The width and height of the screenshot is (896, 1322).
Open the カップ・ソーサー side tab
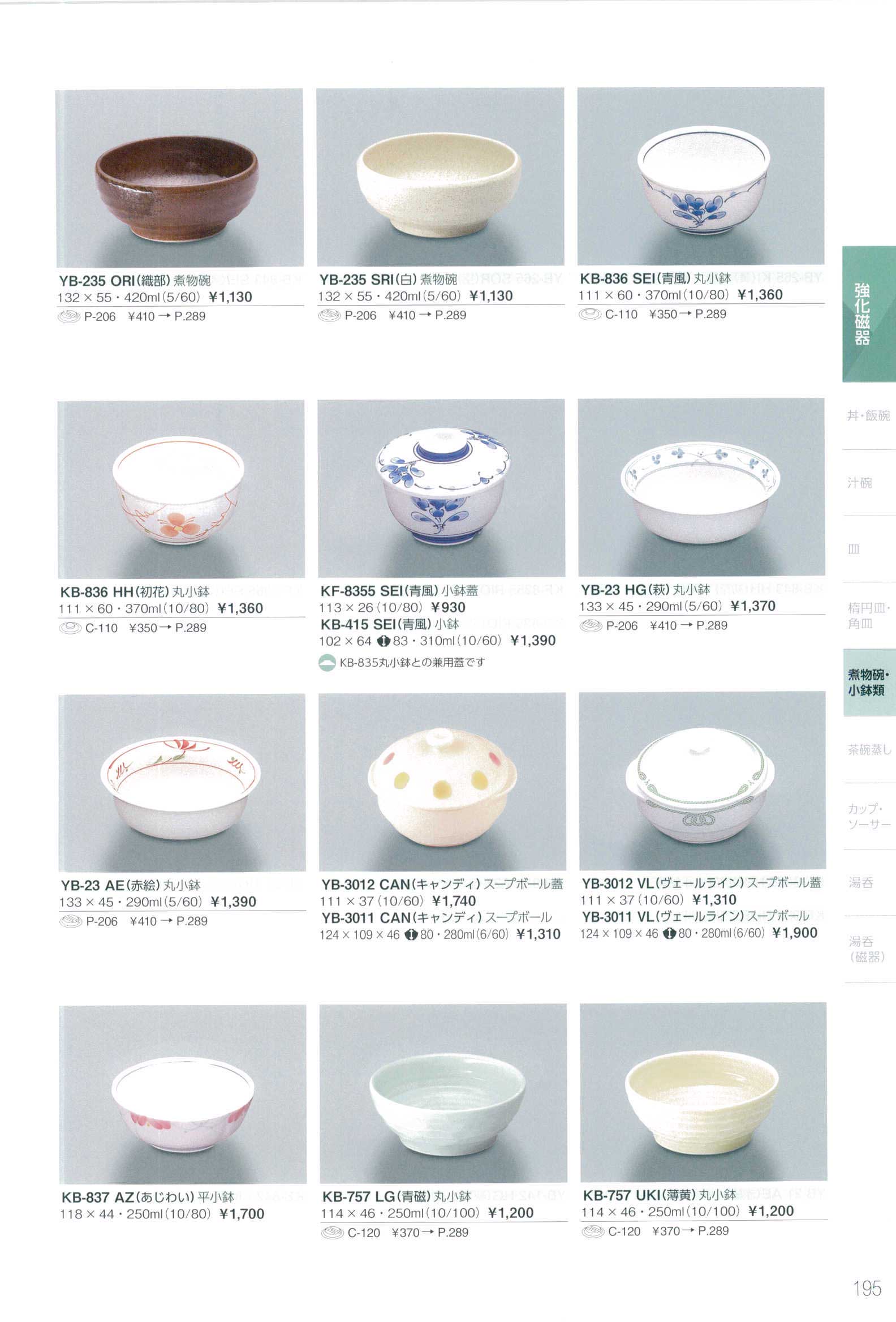[869, 816]
